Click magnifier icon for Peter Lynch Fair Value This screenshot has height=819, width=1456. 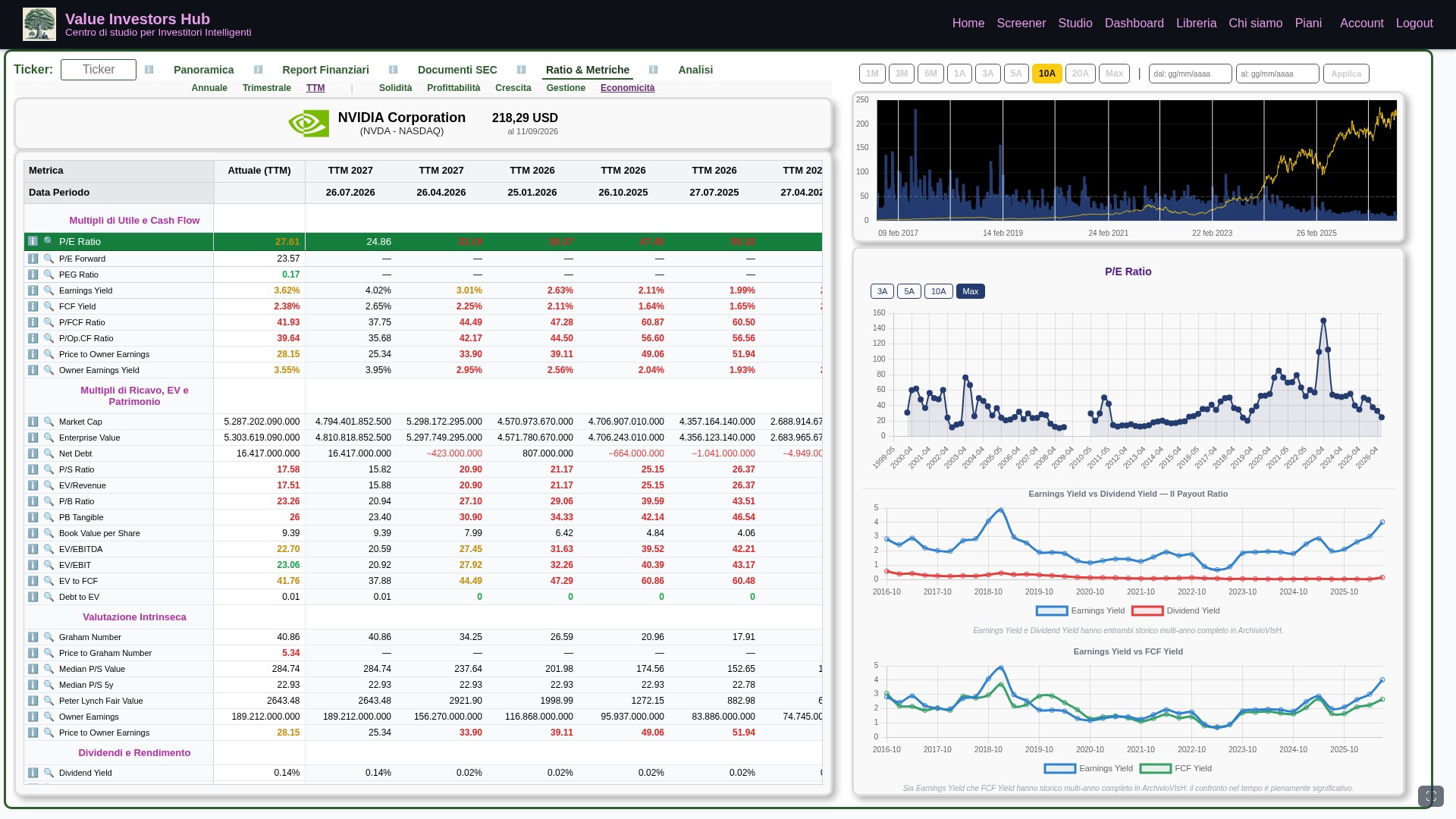49,701
